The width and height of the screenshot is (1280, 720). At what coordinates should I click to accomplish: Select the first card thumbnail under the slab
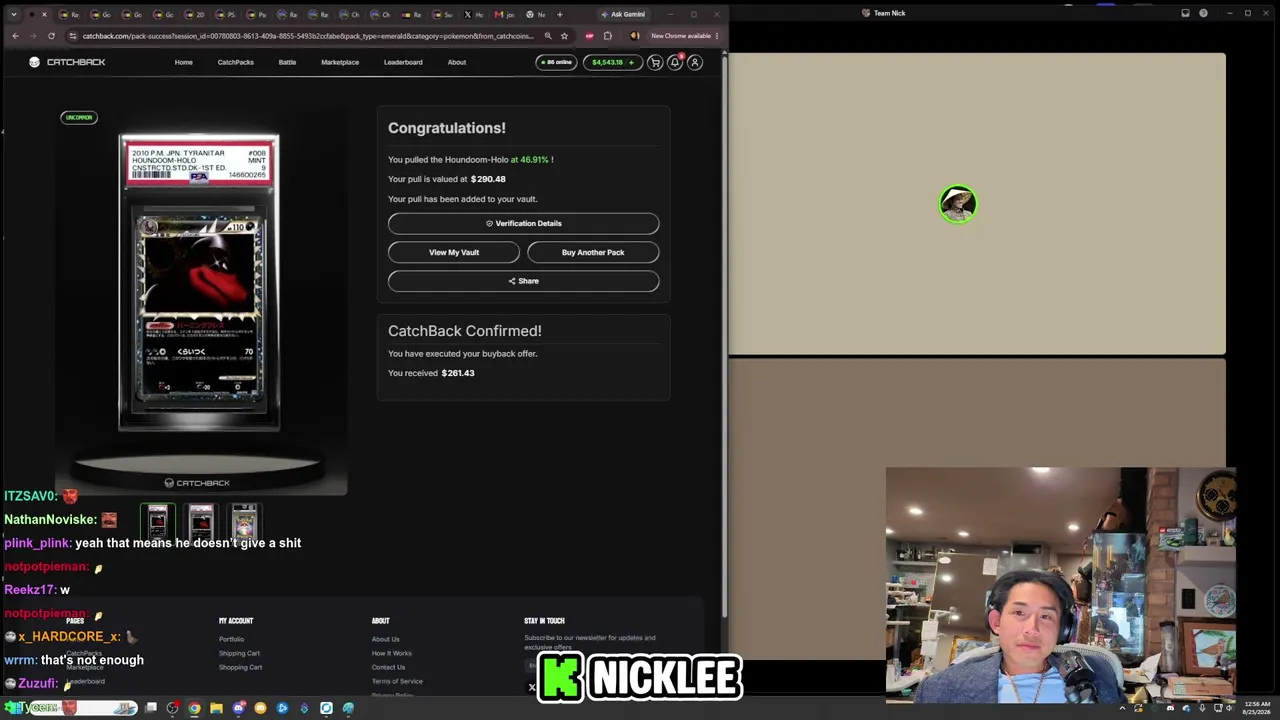tap(157, 521)
